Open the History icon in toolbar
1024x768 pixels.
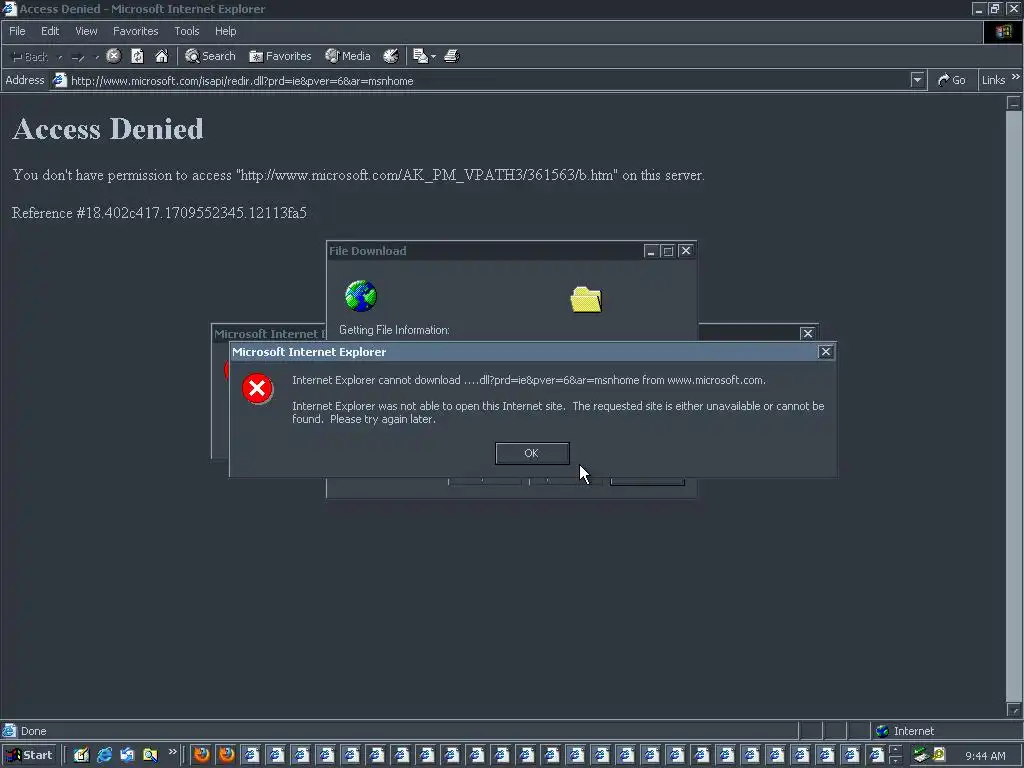pos(391,56)
